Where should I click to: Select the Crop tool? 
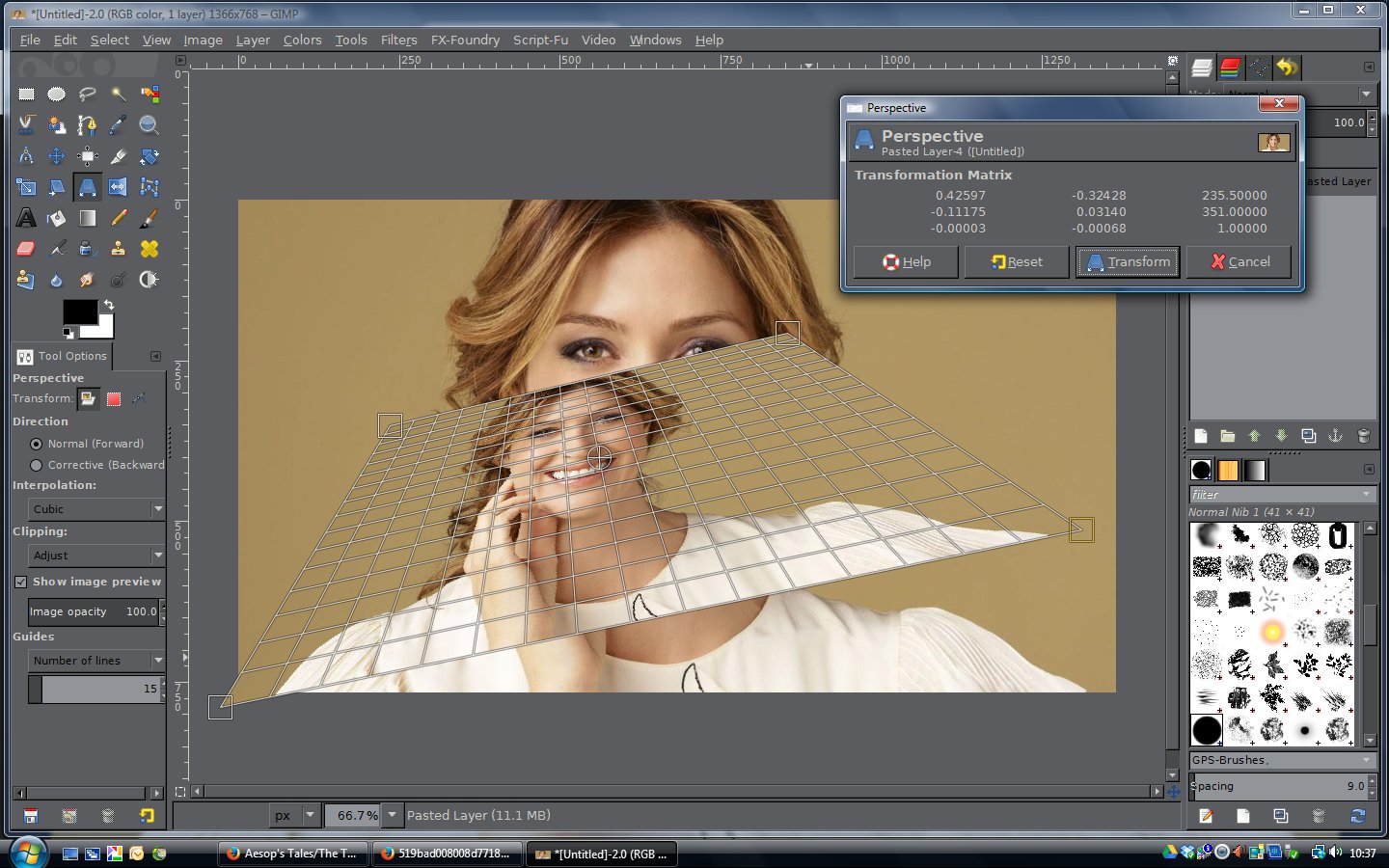coord(119,156)
